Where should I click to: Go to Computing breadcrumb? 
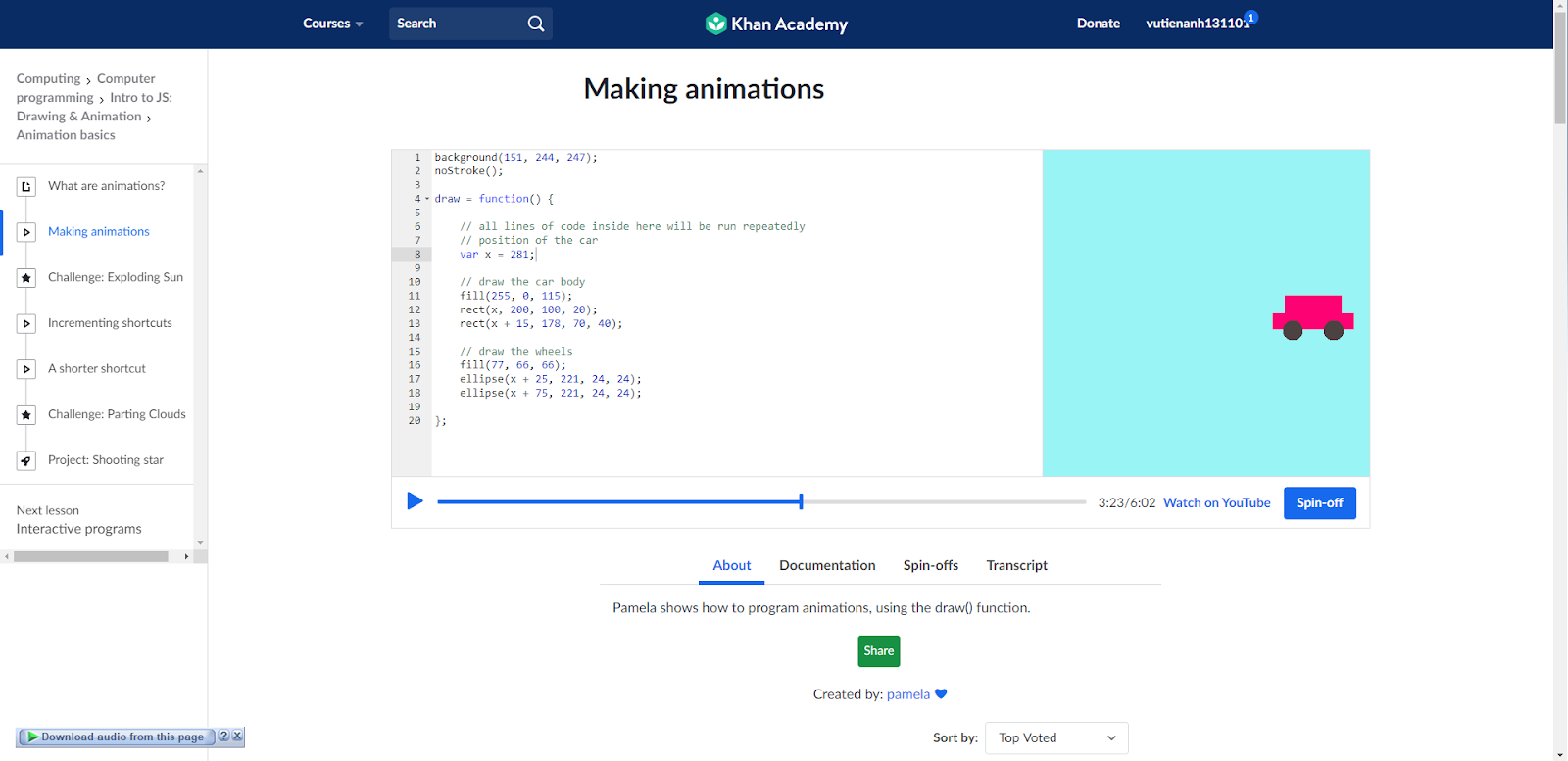point(48,78)
